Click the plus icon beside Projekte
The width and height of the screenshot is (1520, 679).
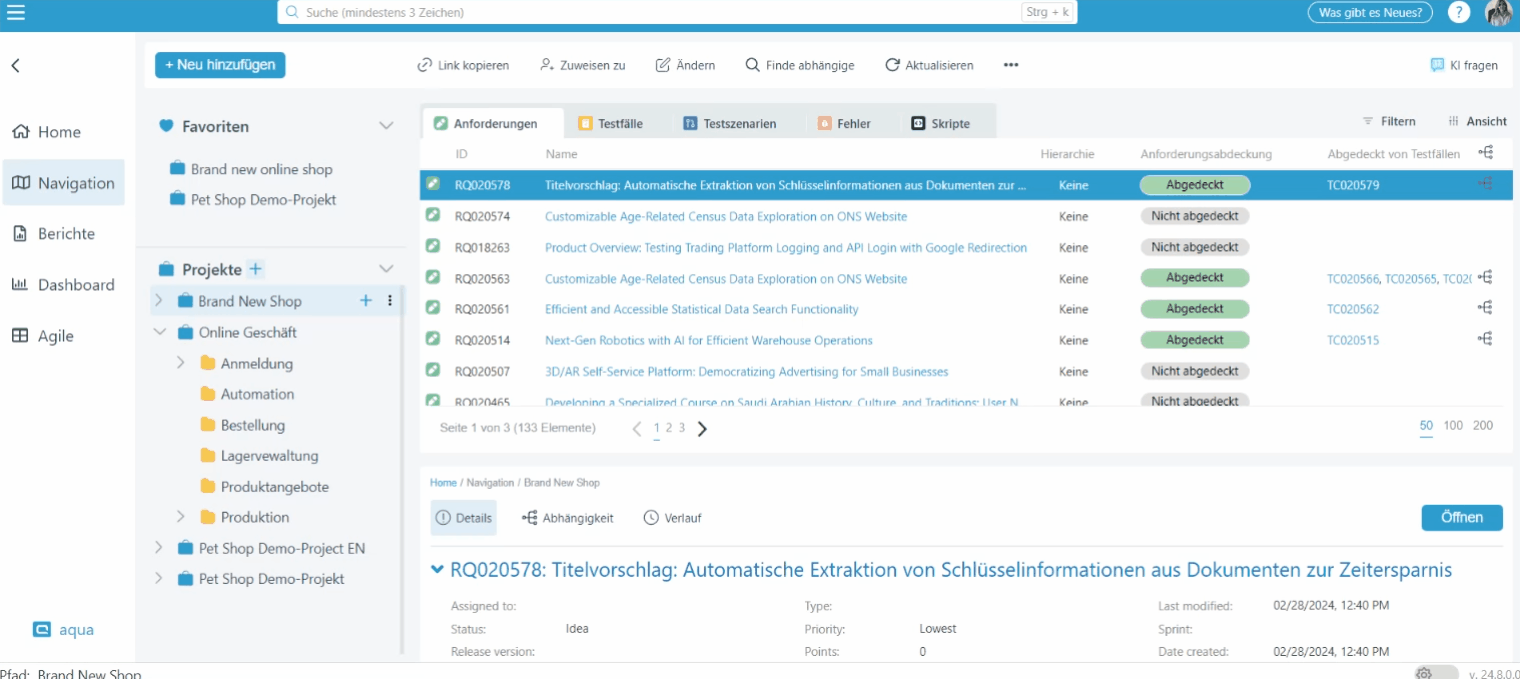coord(256,269)
